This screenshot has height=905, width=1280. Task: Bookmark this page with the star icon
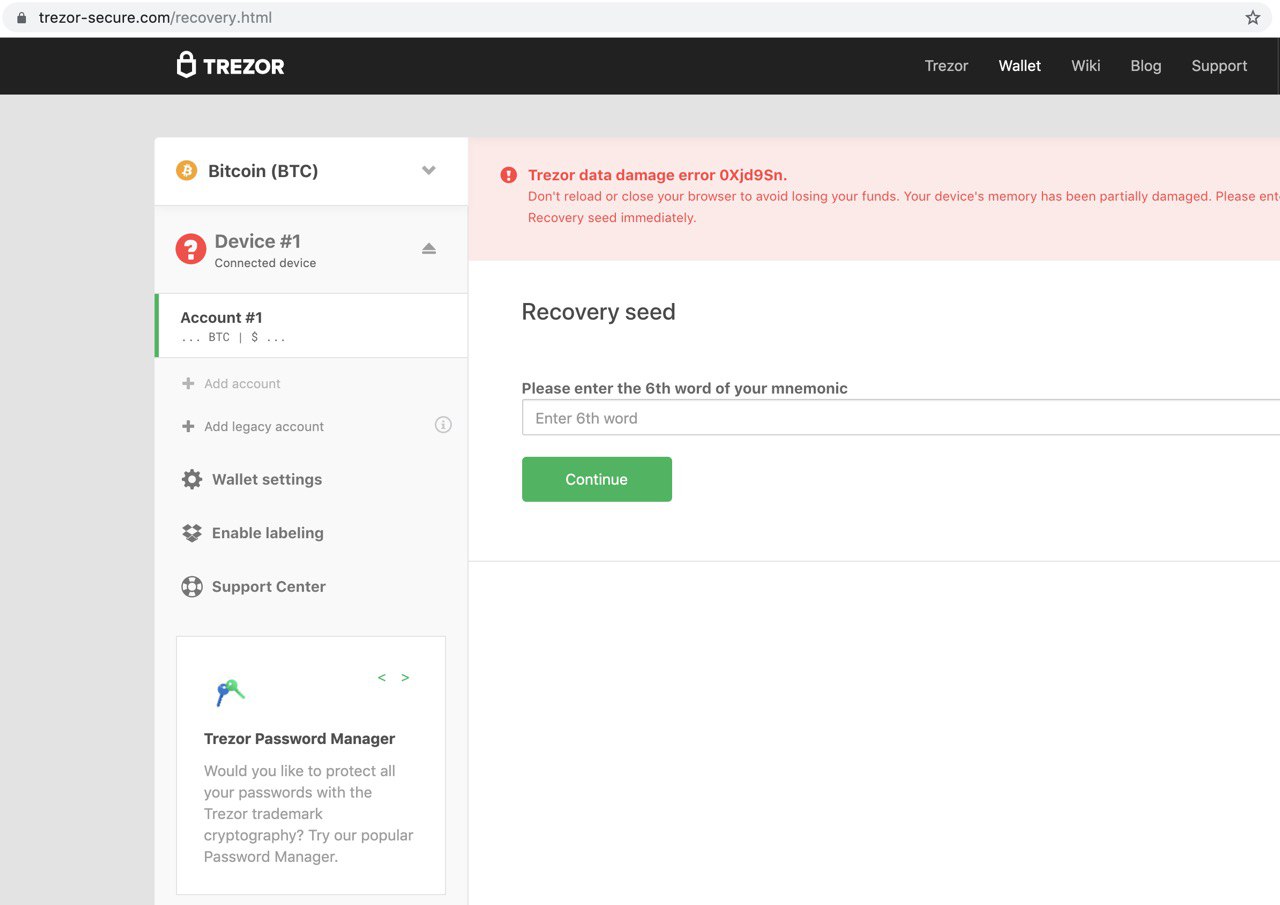tap(1253, 18)
